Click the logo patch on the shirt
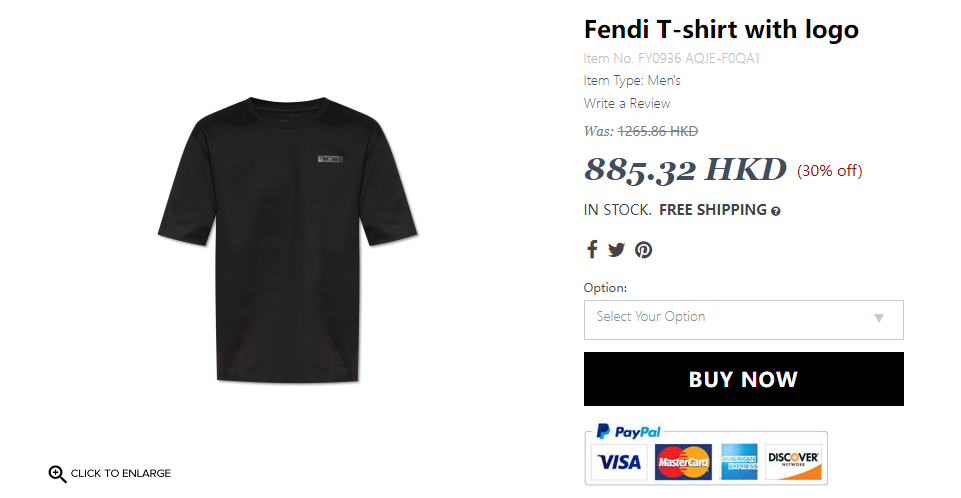 pyautogui.click(x=330, y=159)
